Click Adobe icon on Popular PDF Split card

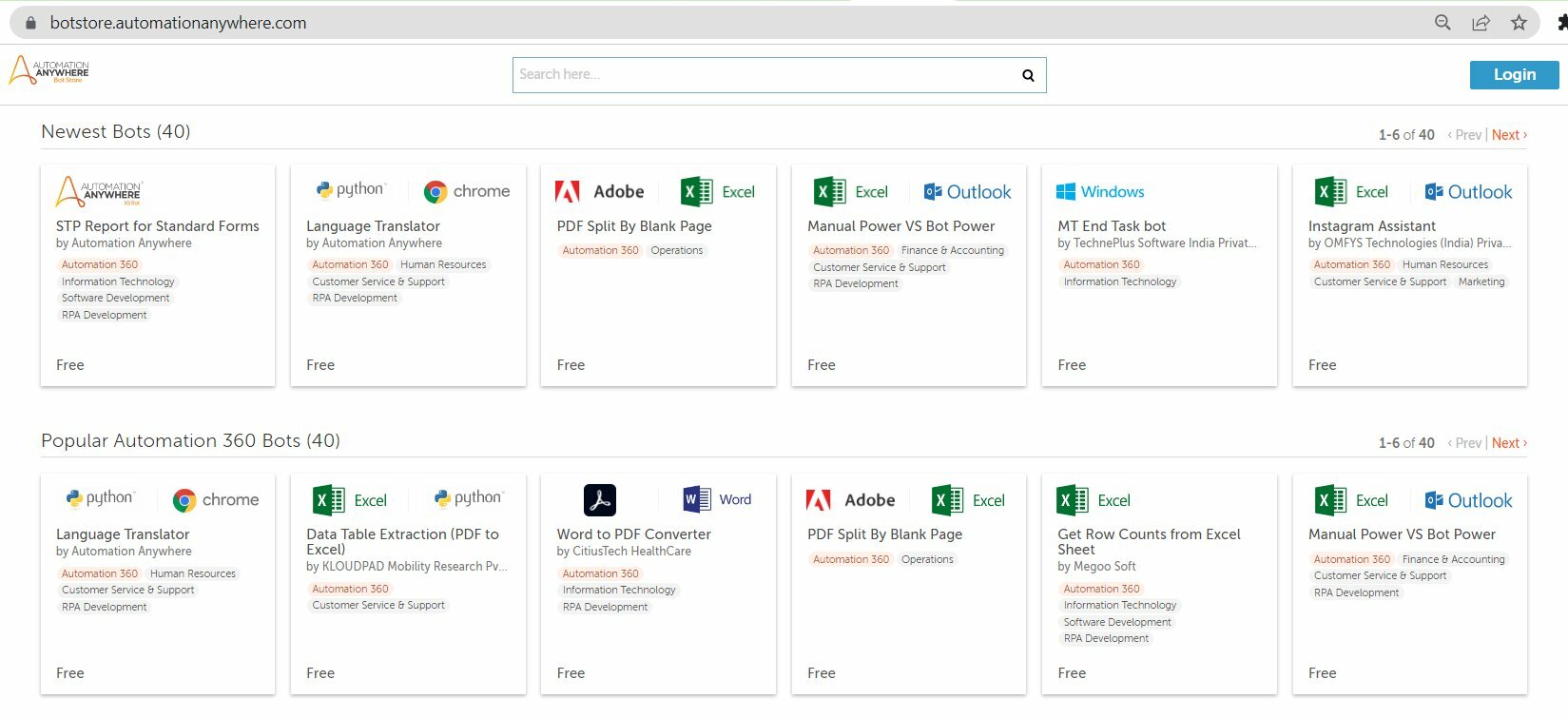click(x=850, y=500)
